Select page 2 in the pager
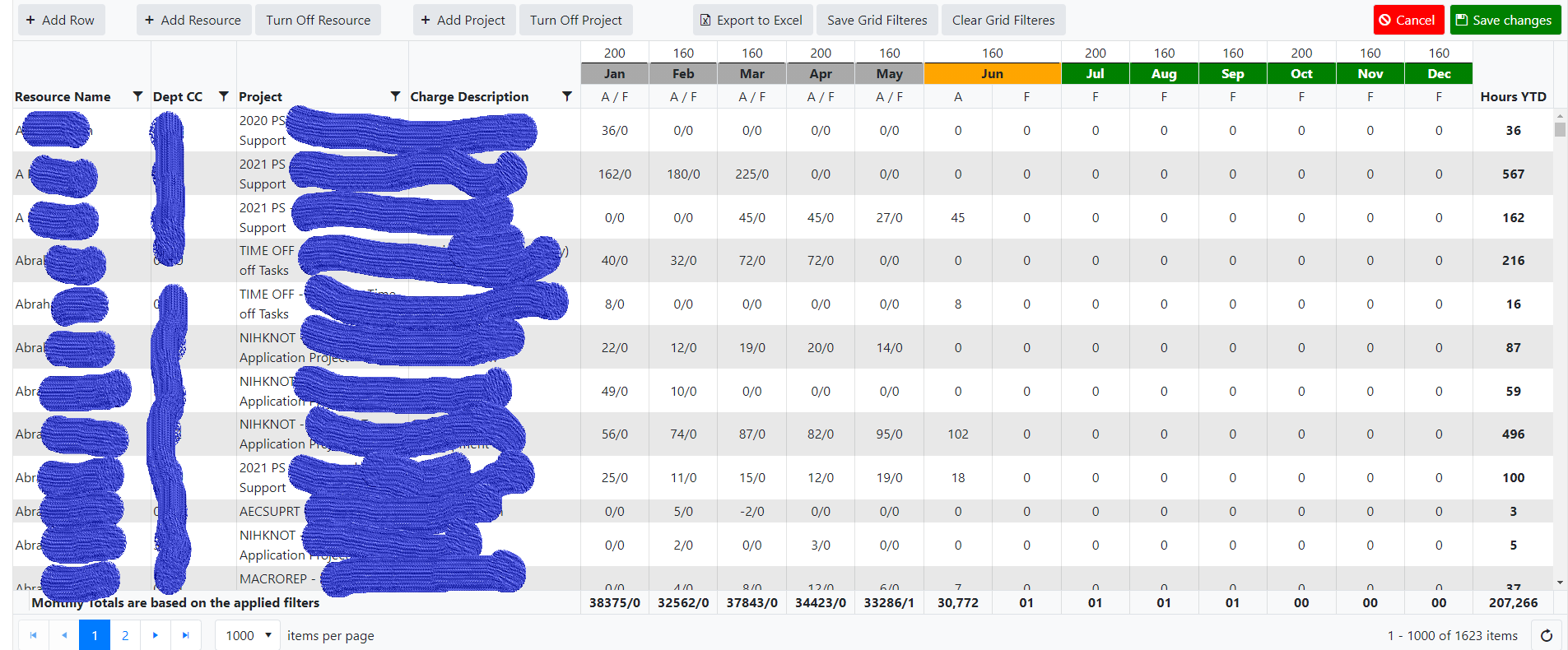This screenshot has width=1568, height=650. coord(125,635)
